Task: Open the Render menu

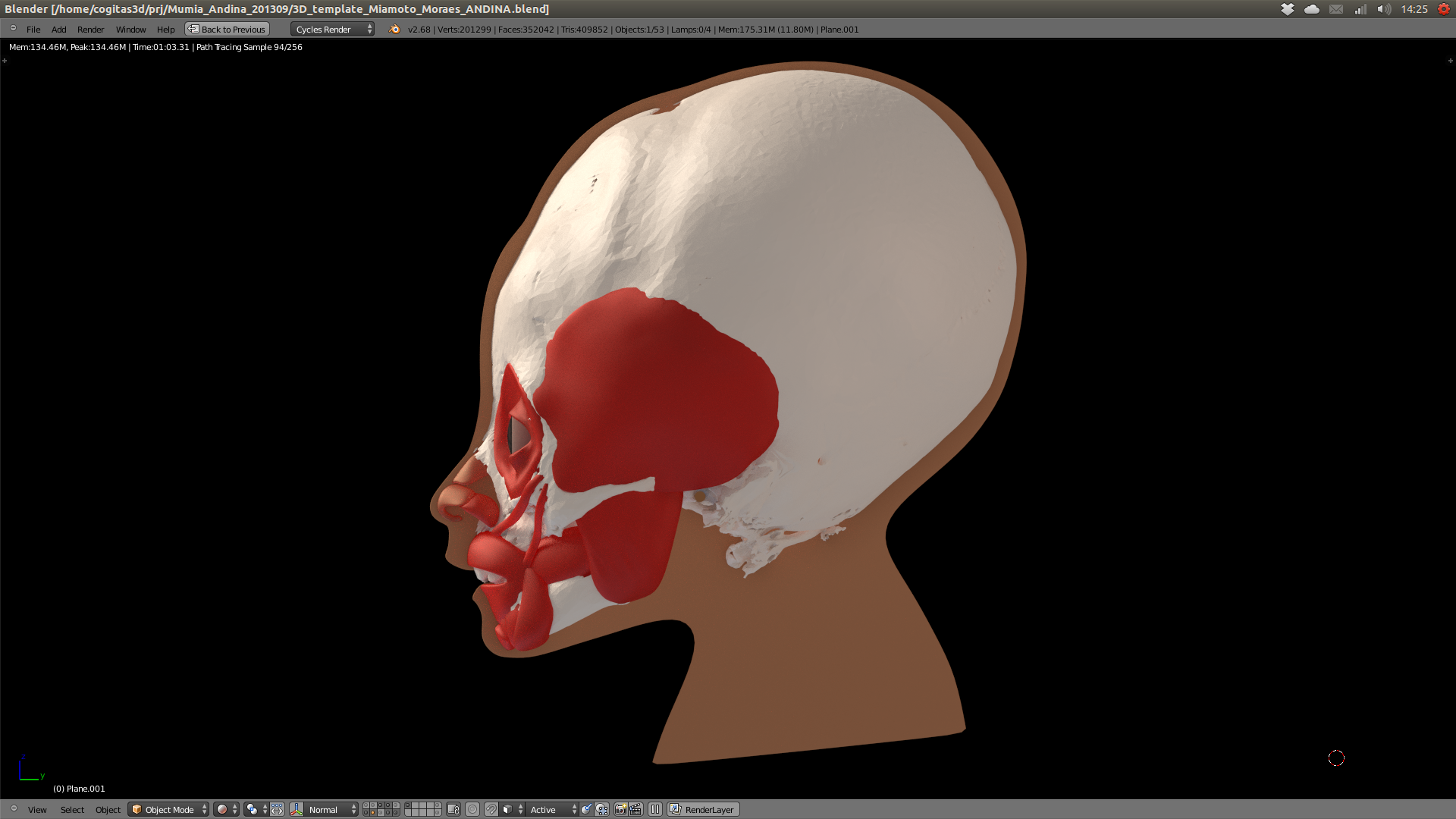Action: coord(90,30)
